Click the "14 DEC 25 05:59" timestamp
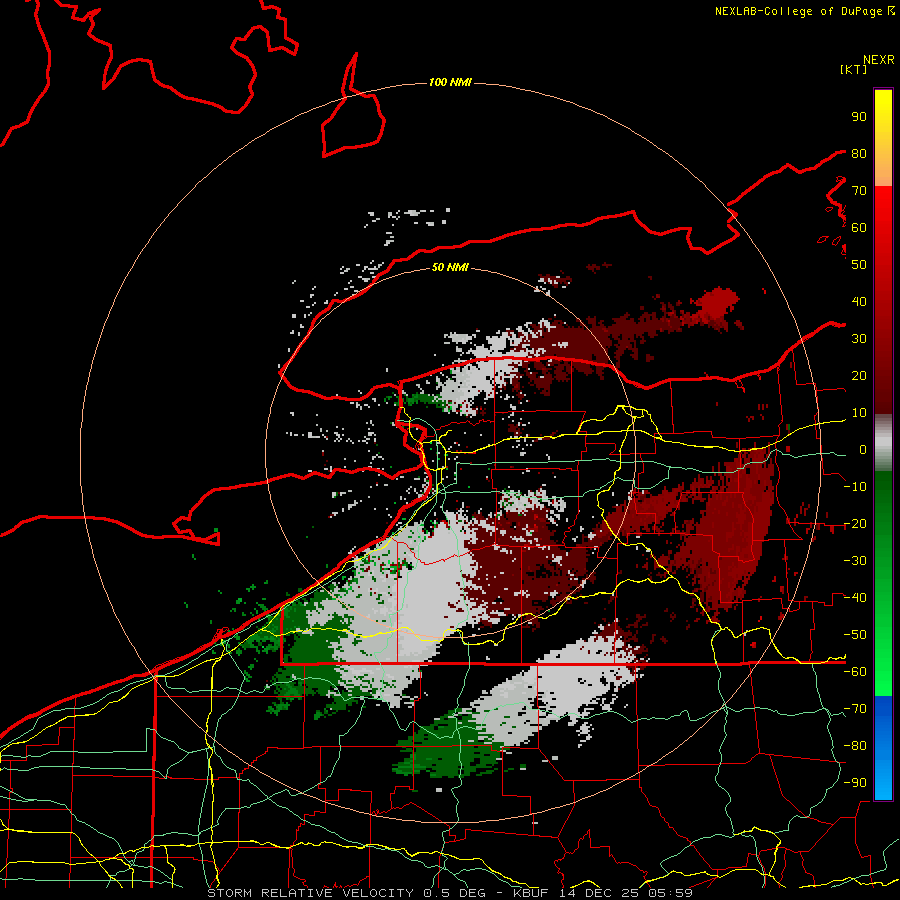Screen dimensions: 900x900 point(625,893)
